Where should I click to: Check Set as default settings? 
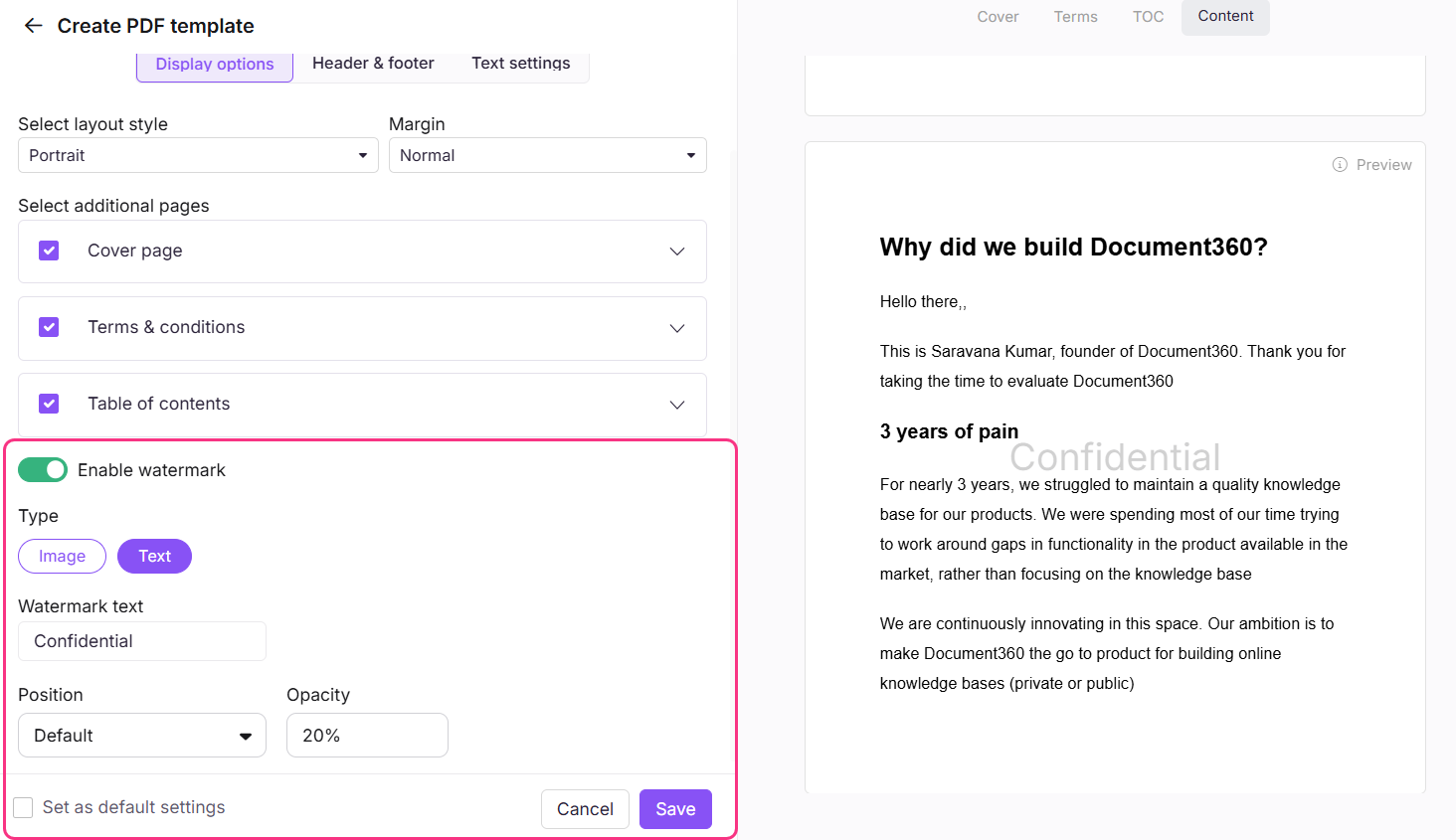point(24,808)
